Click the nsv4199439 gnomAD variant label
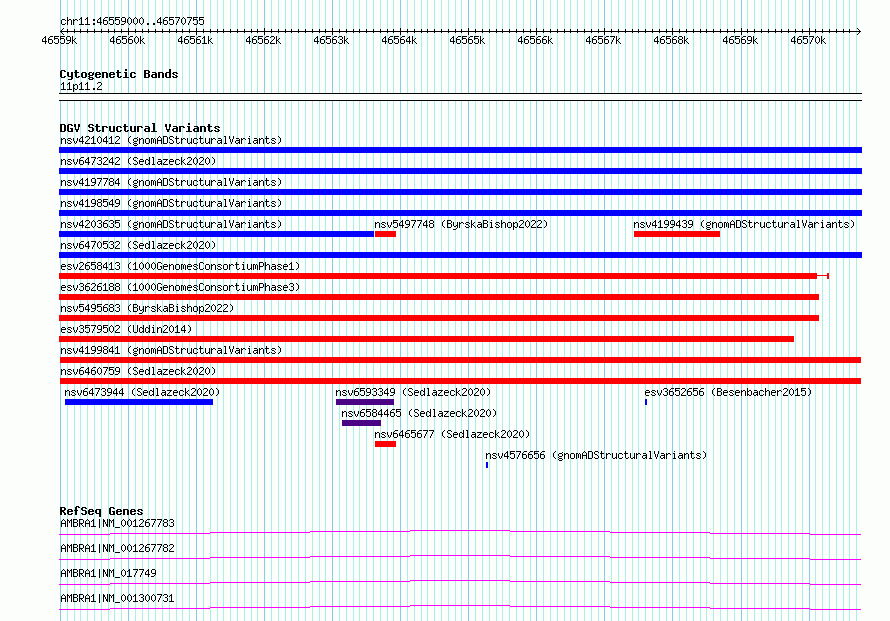Viewport: 890px width, 621px height. point(744,224)
